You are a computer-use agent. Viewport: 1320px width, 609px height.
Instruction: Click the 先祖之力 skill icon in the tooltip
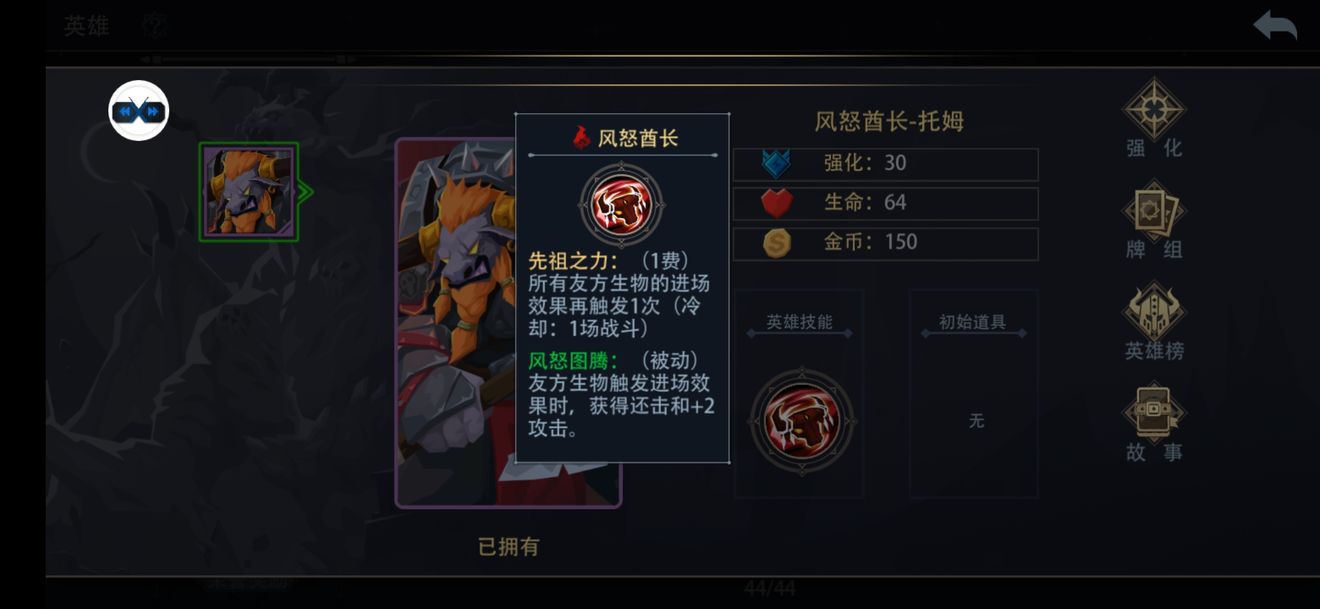click(x=622, y=205)
